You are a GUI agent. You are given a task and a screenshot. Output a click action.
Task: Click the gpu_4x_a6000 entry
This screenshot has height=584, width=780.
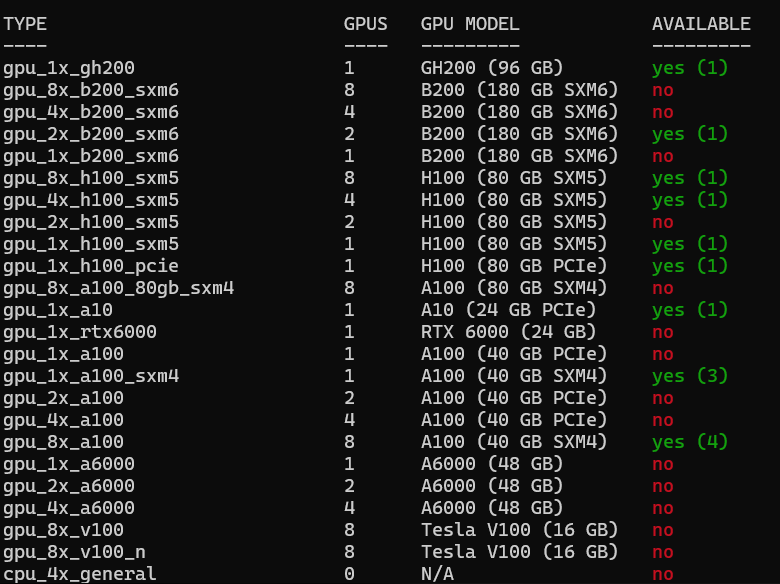click(69, 508)
